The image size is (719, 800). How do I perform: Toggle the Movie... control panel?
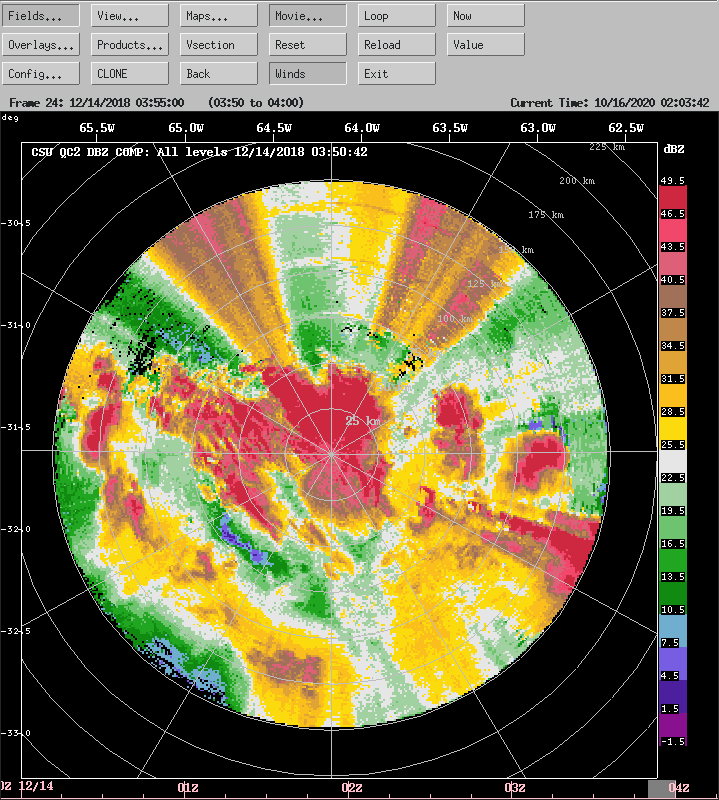tap(308, 16)
